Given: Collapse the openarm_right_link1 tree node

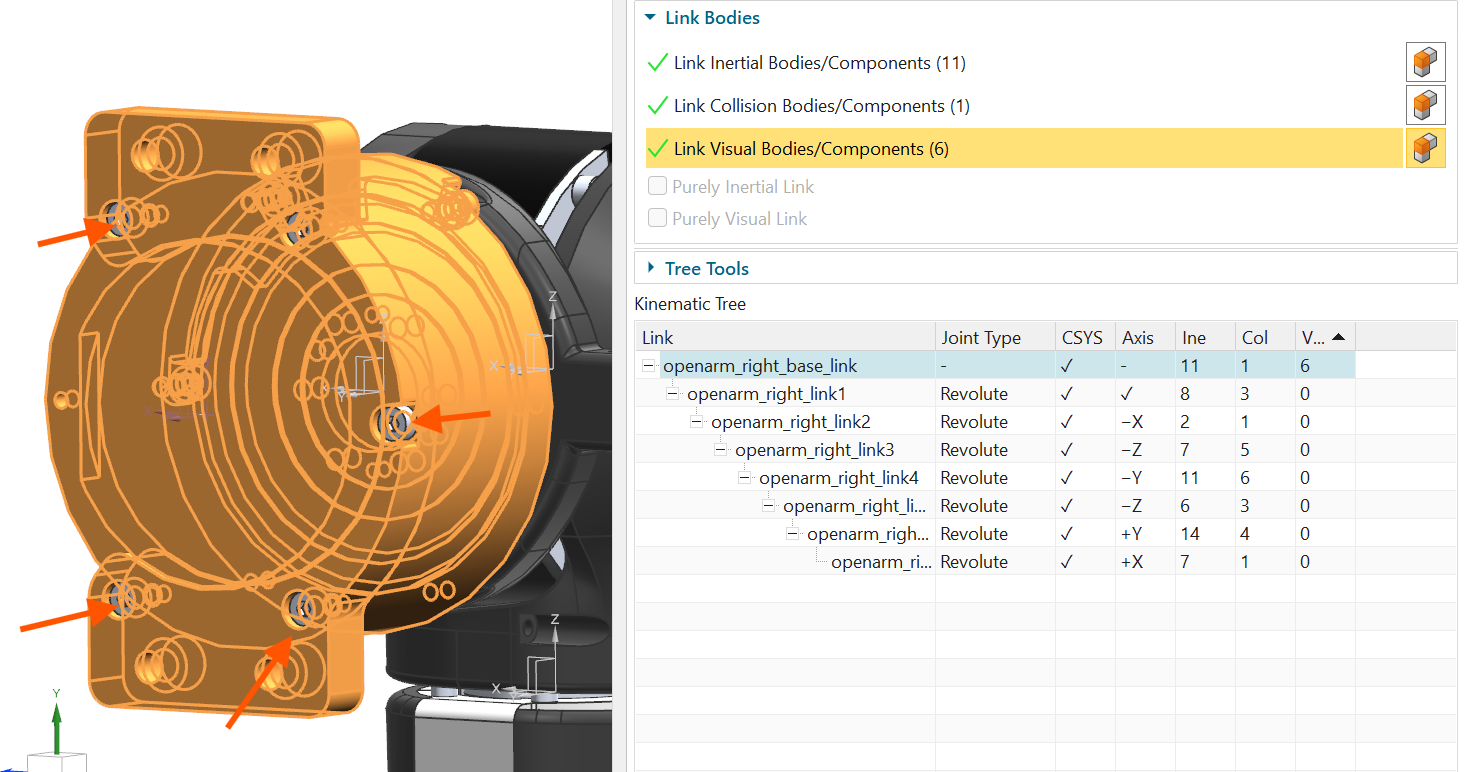Looking at the screenshot, I should click(x=673, y=394).
